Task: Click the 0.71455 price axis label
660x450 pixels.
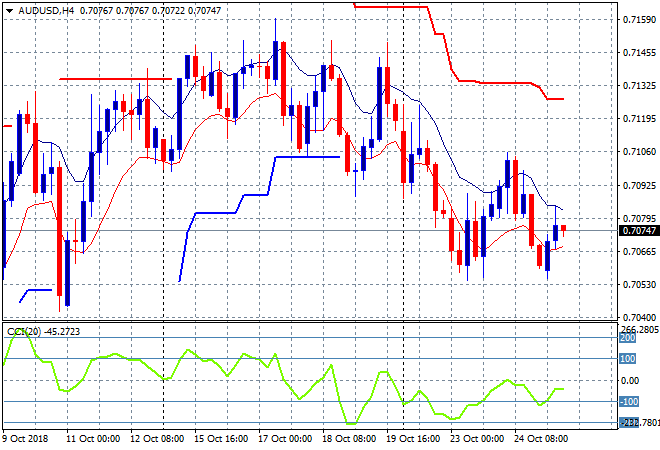Action: (639, 53)
